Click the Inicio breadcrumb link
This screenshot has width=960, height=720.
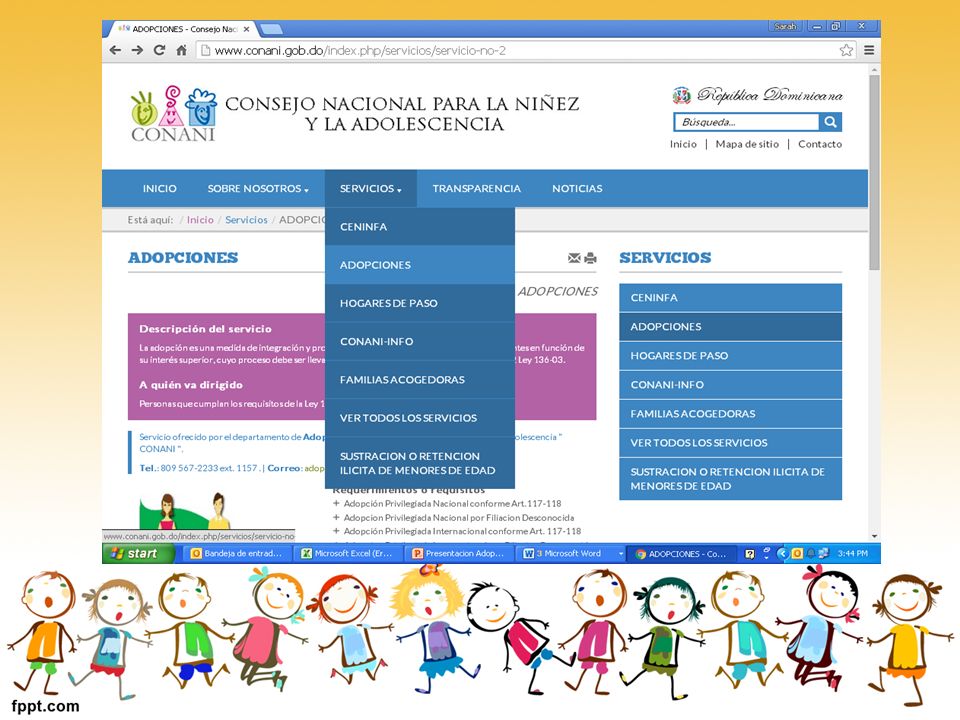200,220
